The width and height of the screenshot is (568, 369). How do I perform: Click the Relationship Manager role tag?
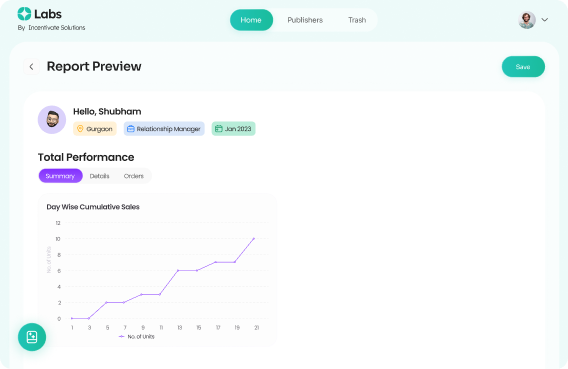click(x=164, y=129)
